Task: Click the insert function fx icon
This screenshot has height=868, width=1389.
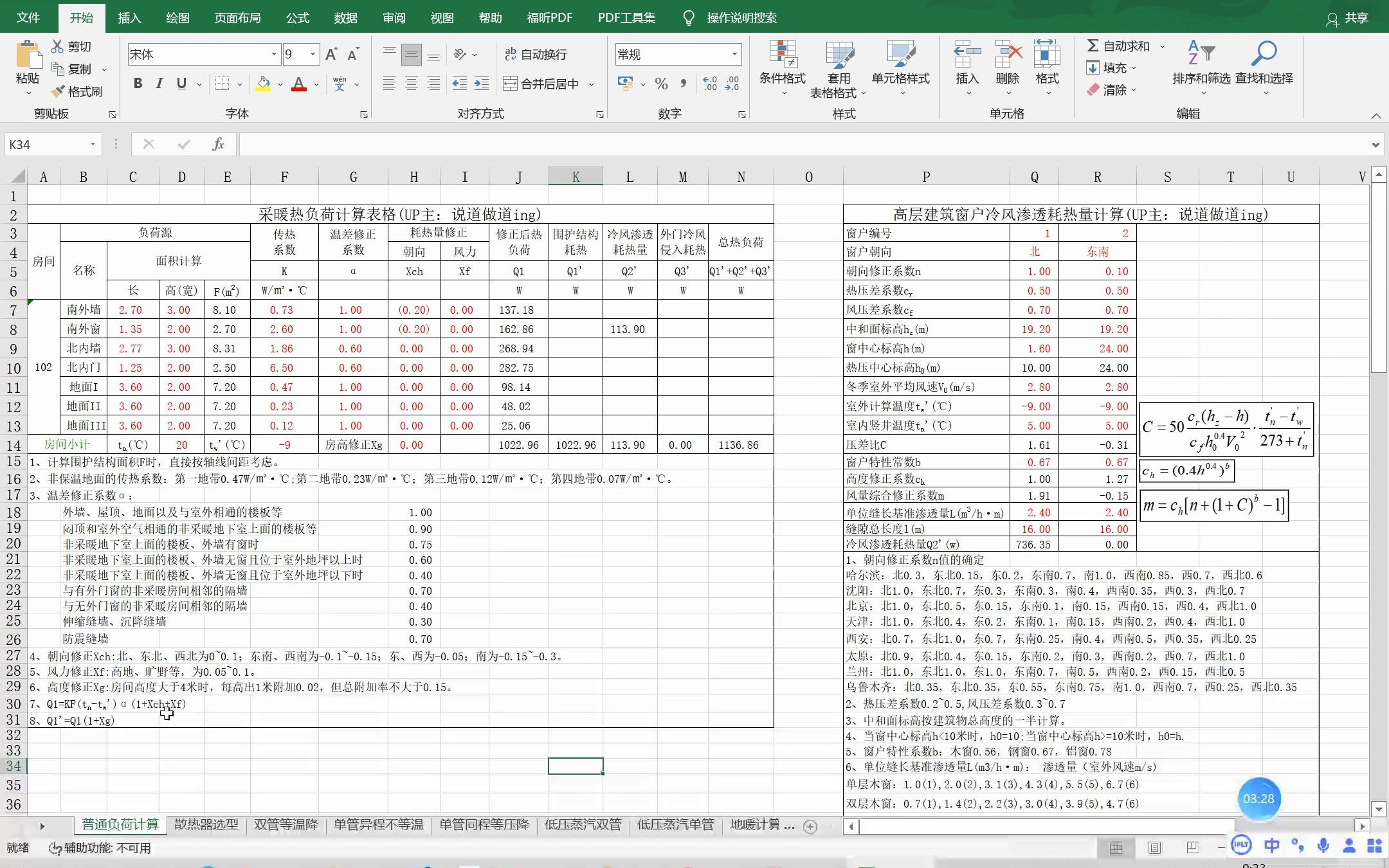Action: [218, 144]
